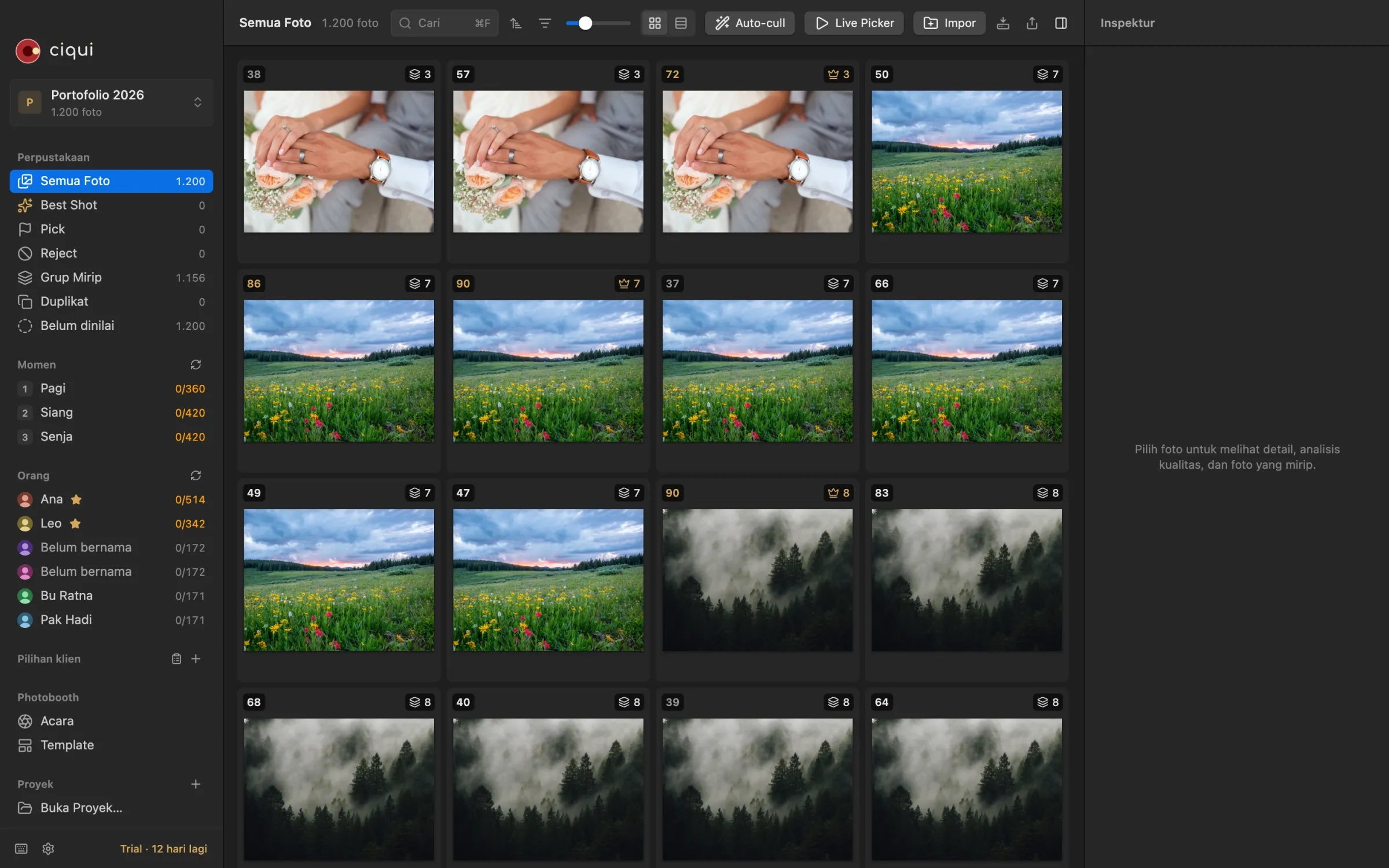Viewport: 1389px width, 868px height.
Task: Refresh the Orang section
Action: click(196, 475)
